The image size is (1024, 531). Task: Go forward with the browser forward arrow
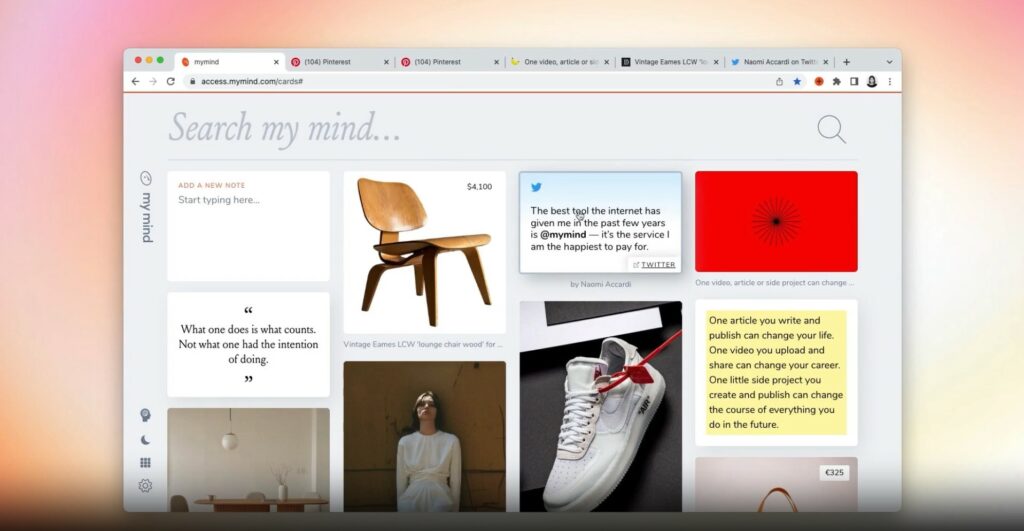tap(153, 82)
